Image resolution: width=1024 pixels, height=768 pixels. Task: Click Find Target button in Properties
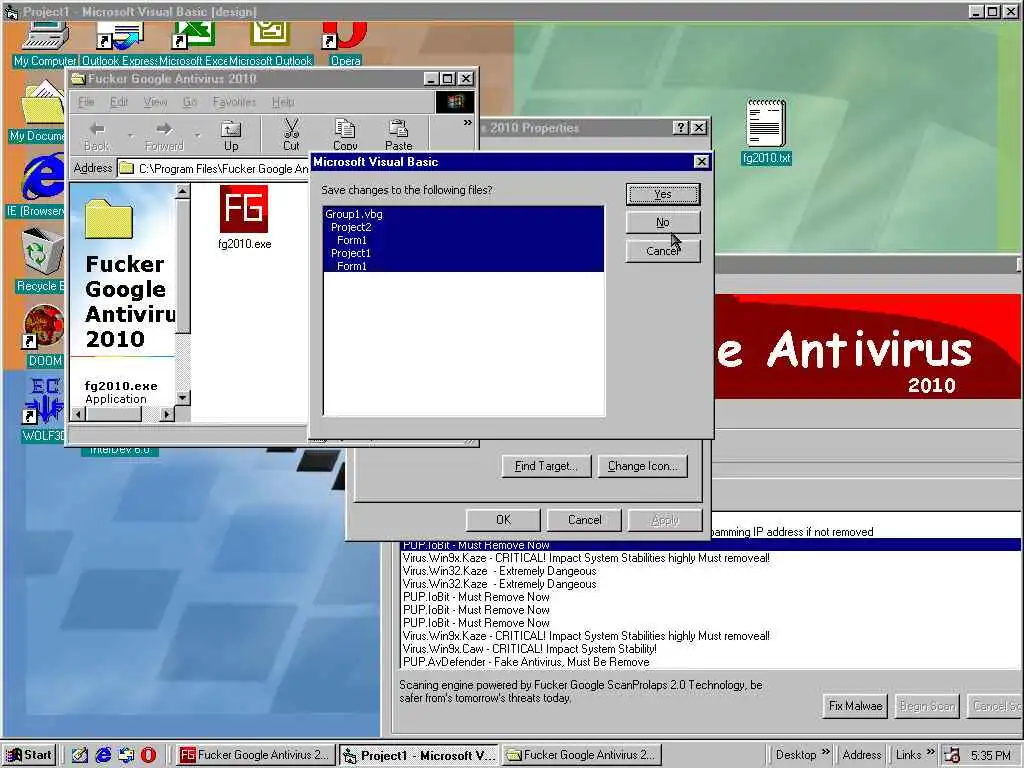[546, 466]
